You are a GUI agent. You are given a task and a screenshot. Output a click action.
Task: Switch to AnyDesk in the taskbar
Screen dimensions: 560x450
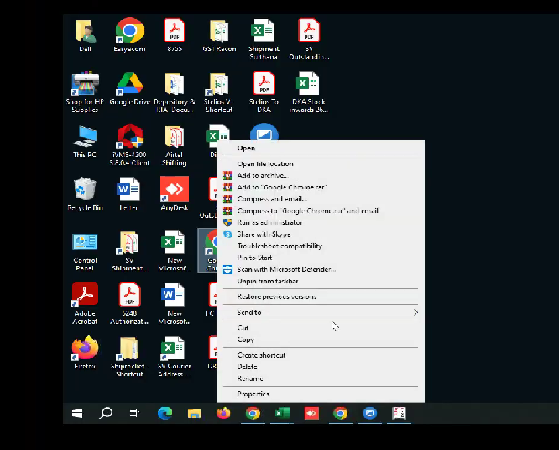311,414
